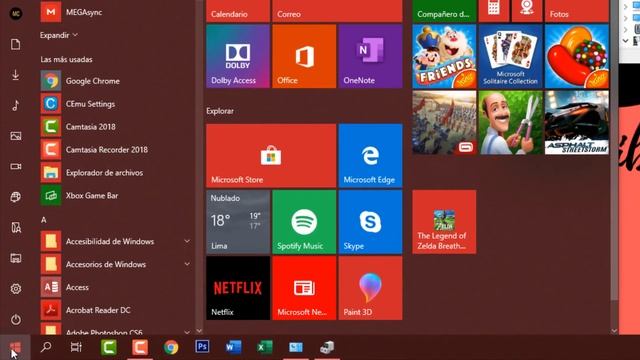Open the Microsoft Store tile
The image size is (640, 360).
coord(271,156)
